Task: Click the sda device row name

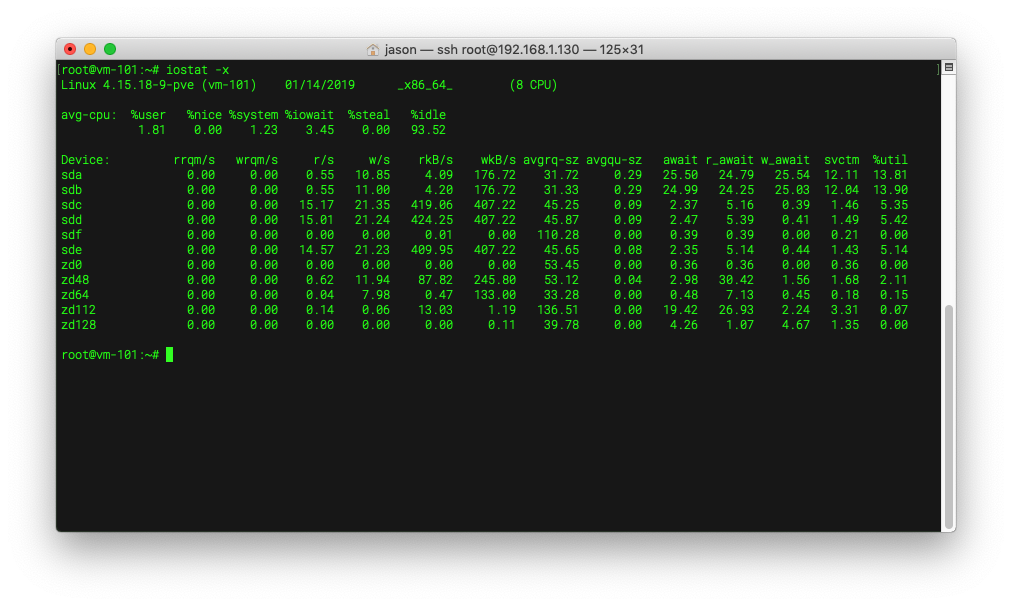Action: (72, 175)
